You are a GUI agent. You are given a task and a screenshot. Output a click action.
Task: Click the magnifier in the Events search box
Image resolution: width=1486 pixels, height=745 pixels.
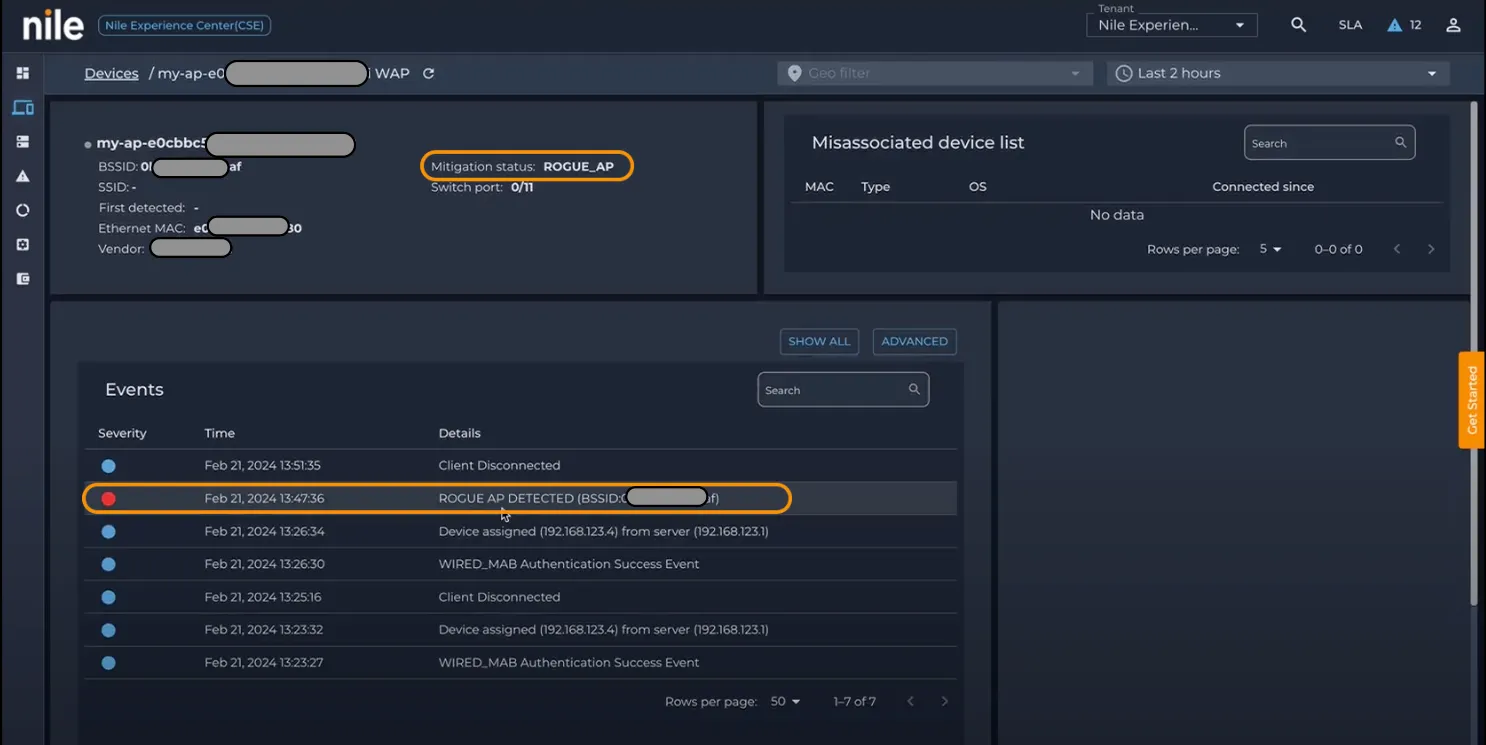pos(914,389)
